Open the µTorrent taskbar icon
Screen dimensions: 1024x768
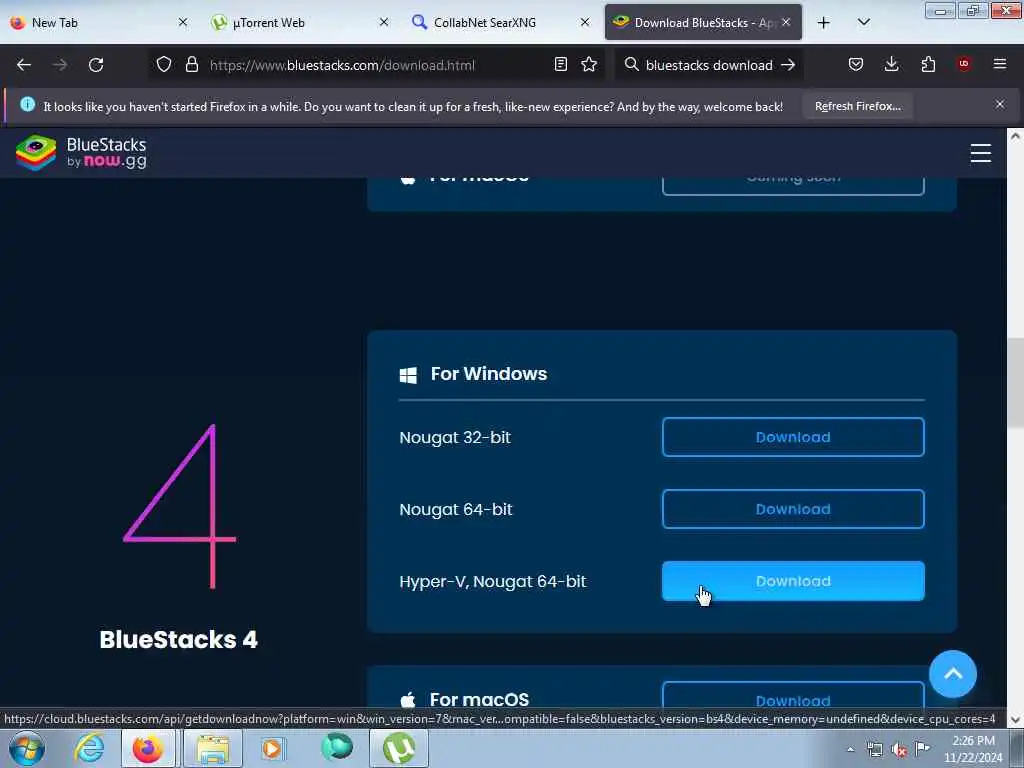click(399, 748)
